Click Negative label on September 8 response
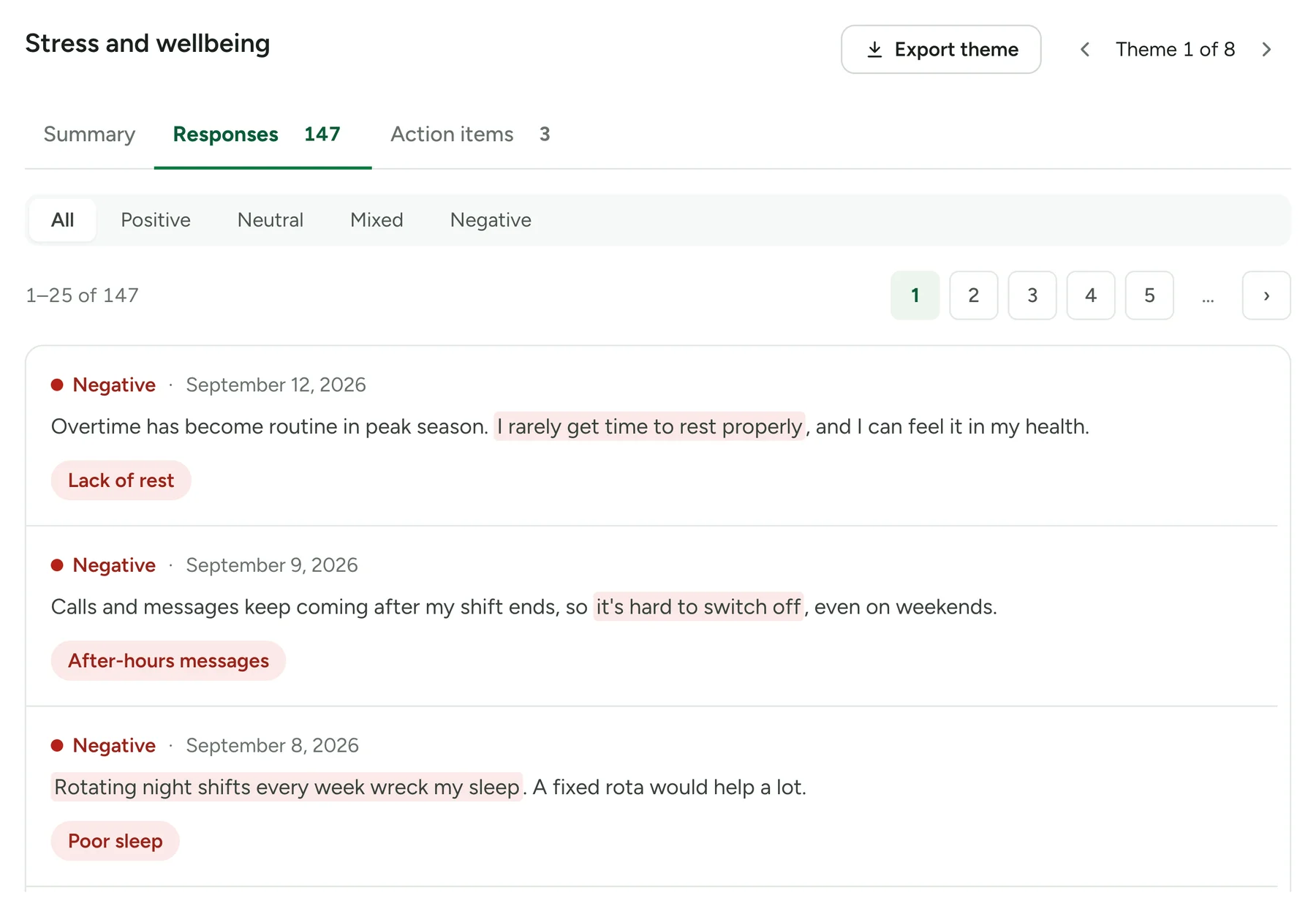1316x898 pixels. pyautogui.click(x=114, y=746)
